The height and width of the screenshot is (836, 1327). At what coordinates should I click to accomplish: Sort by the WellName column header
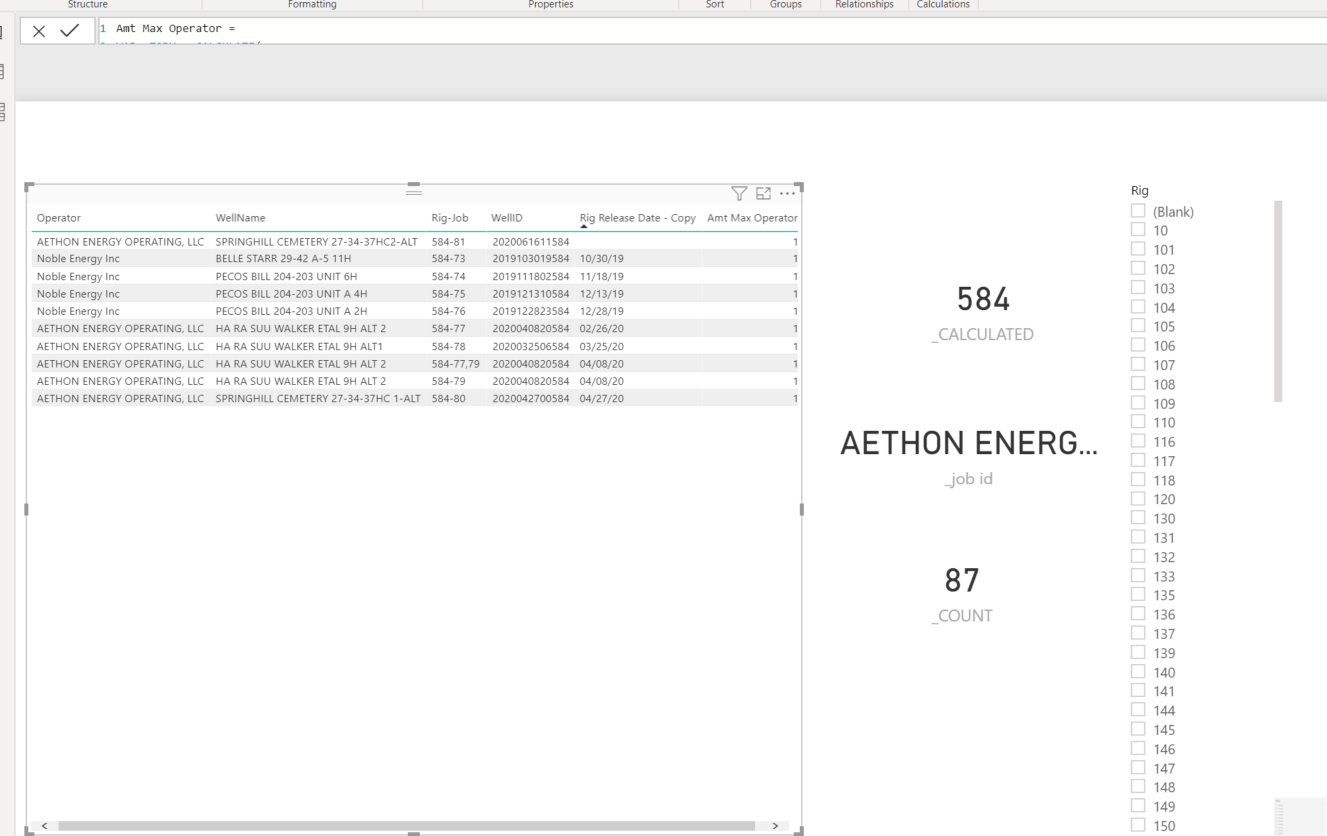click(x=241, y=218)
